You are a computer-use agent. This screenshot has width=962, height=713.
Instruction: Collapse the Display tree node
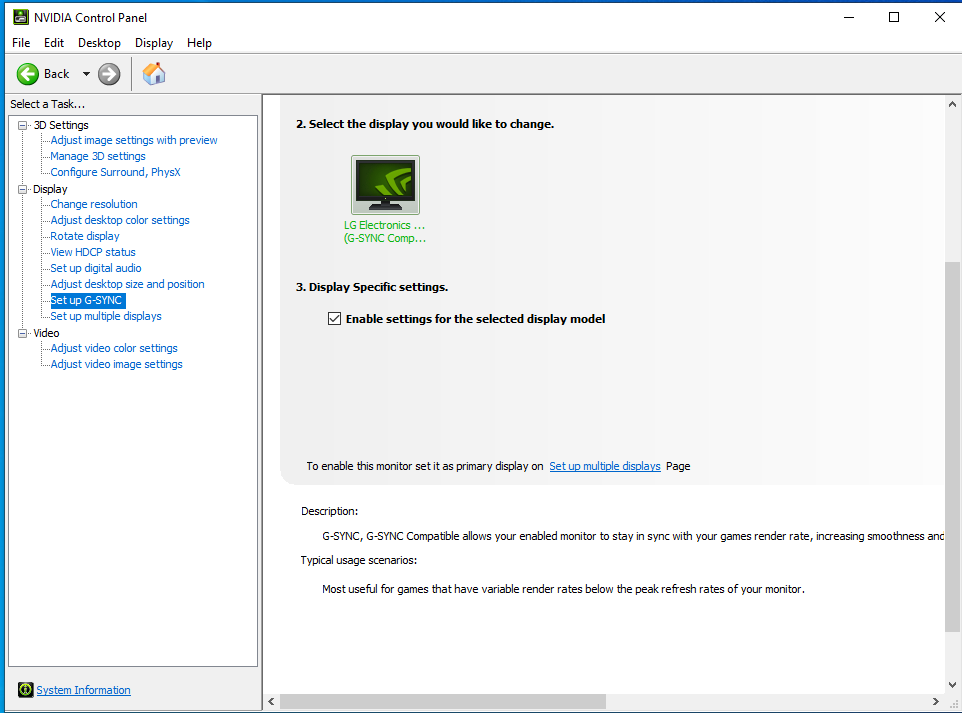coord(23,189)
